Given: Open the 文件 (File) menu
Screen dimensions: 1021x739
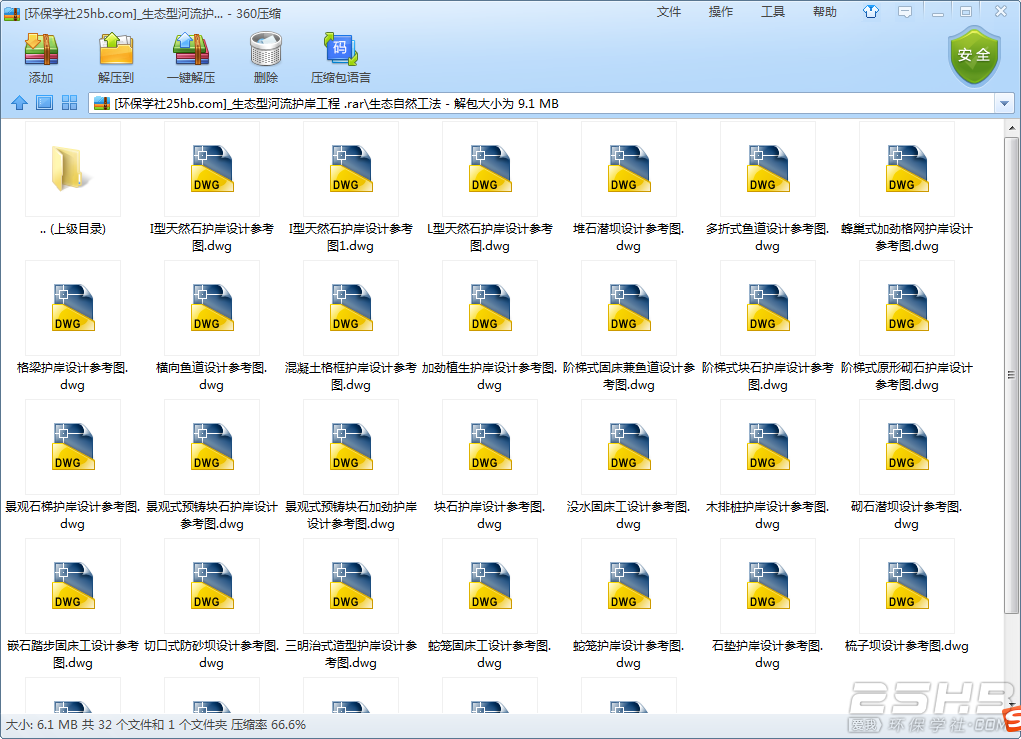Looking at the screenshot, I should coord(669,12).
